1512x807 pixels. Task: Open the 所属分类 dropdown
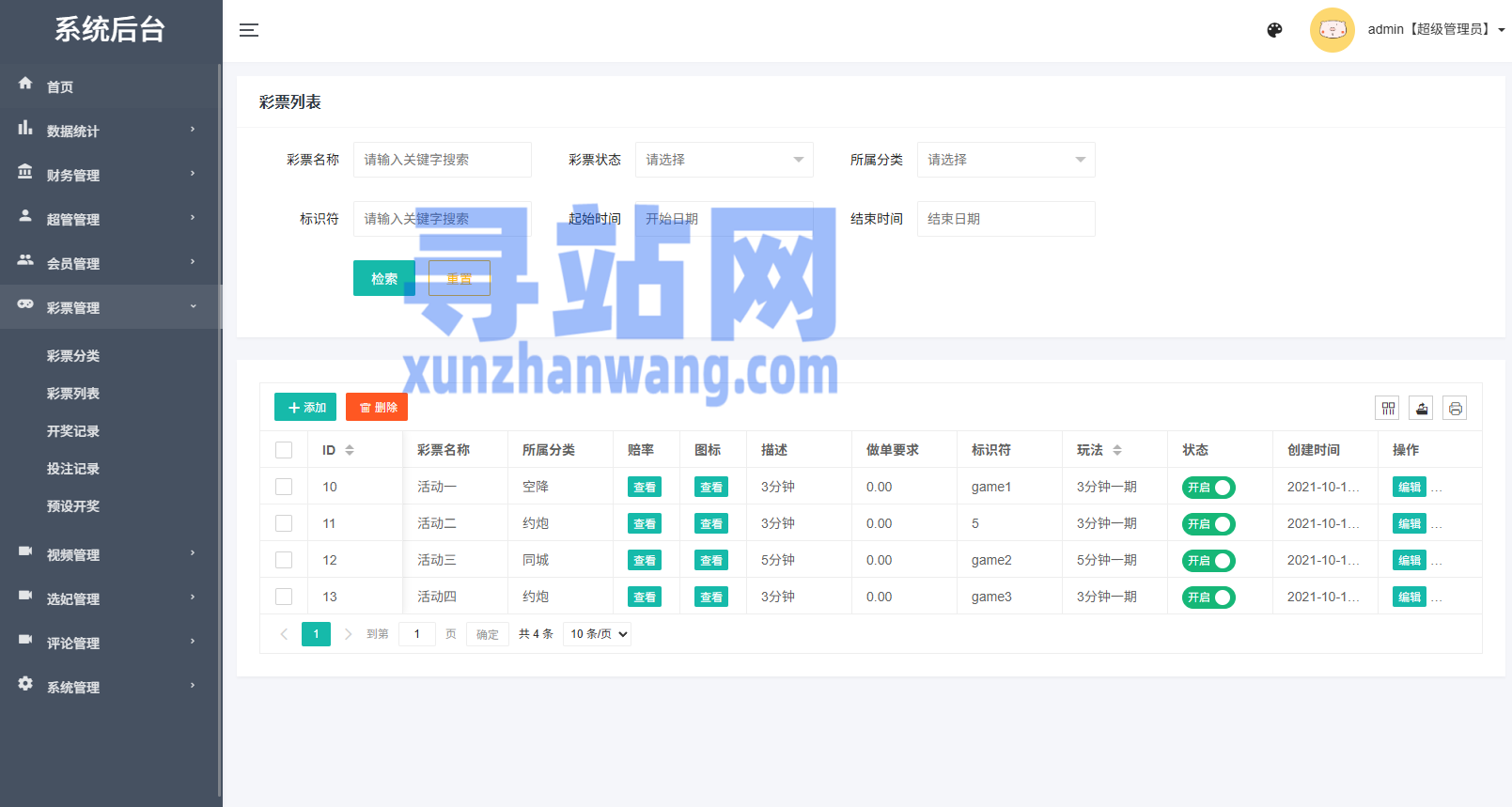pos(1005,160)
